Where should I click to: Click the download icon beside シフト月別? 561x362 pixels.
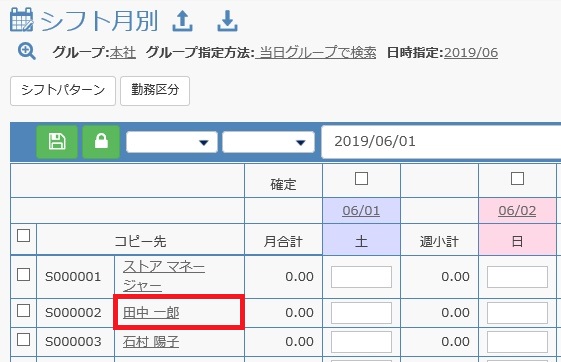[x=227, y=21]
